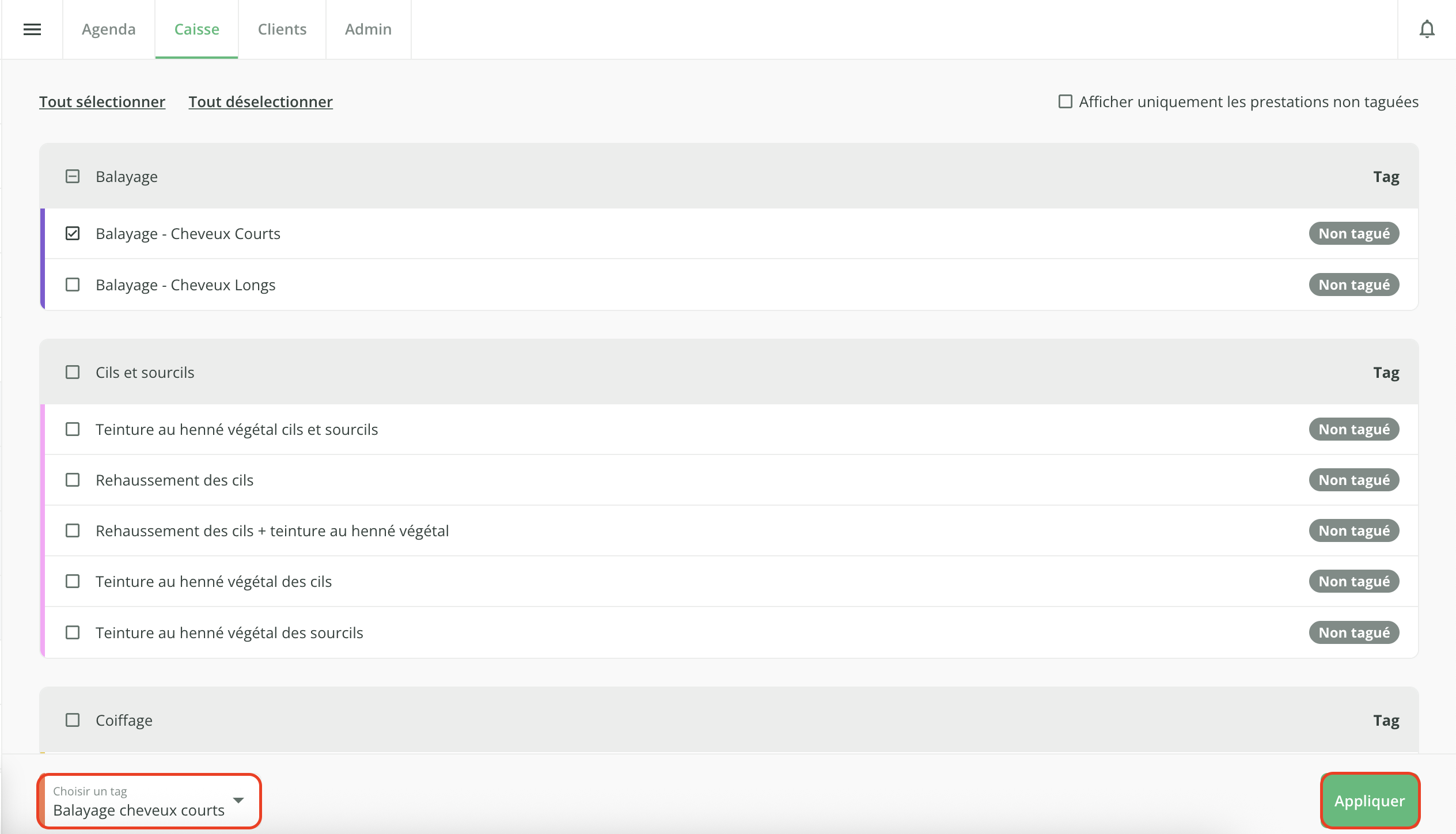Viewport: 1456px width, 834px height.
Task: Enable showing only untagged prestations
Action: point(1066,101)
